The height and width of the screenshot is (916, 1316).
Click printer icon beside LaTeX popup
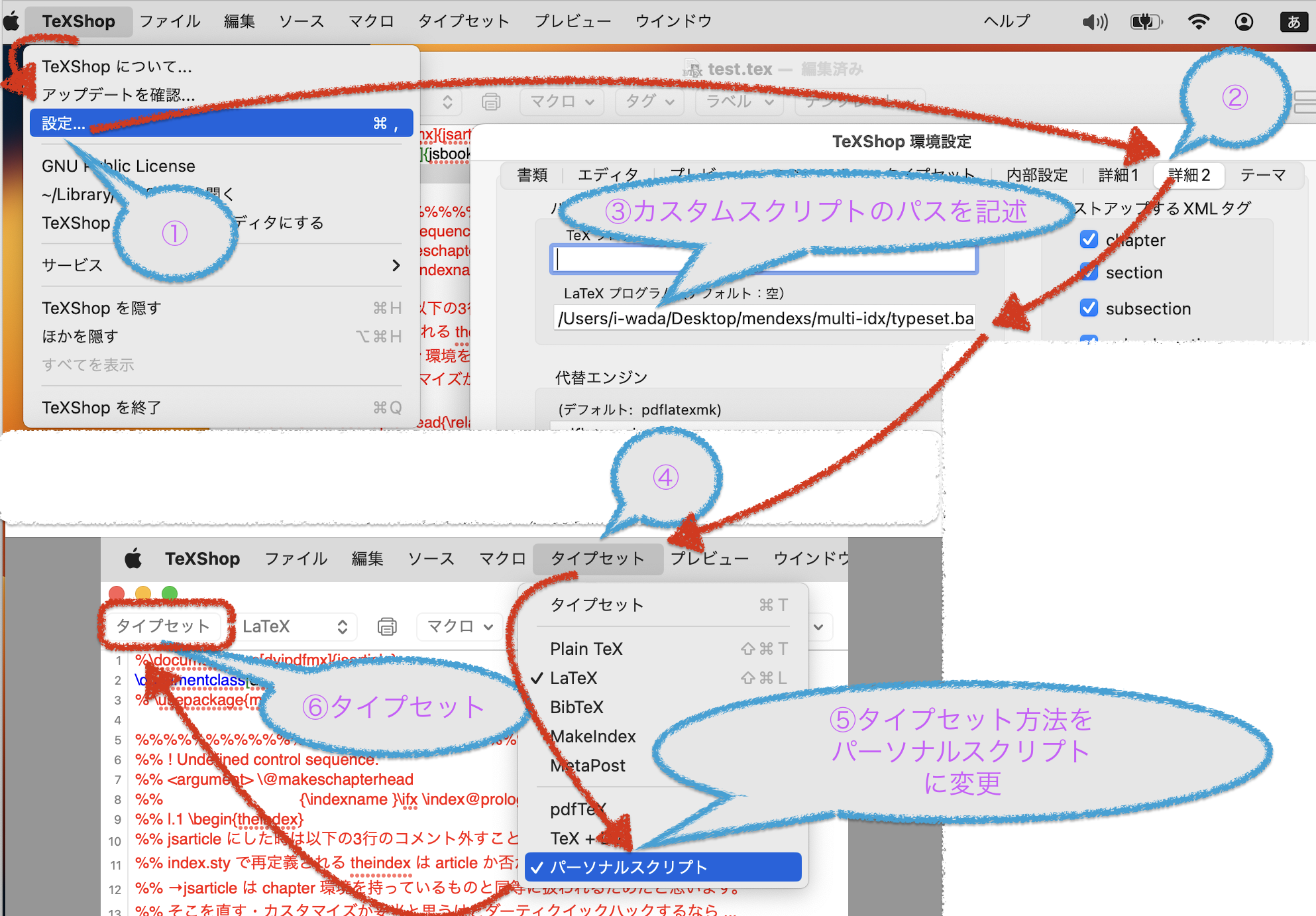pyautogui.click(x=387, y=626)
